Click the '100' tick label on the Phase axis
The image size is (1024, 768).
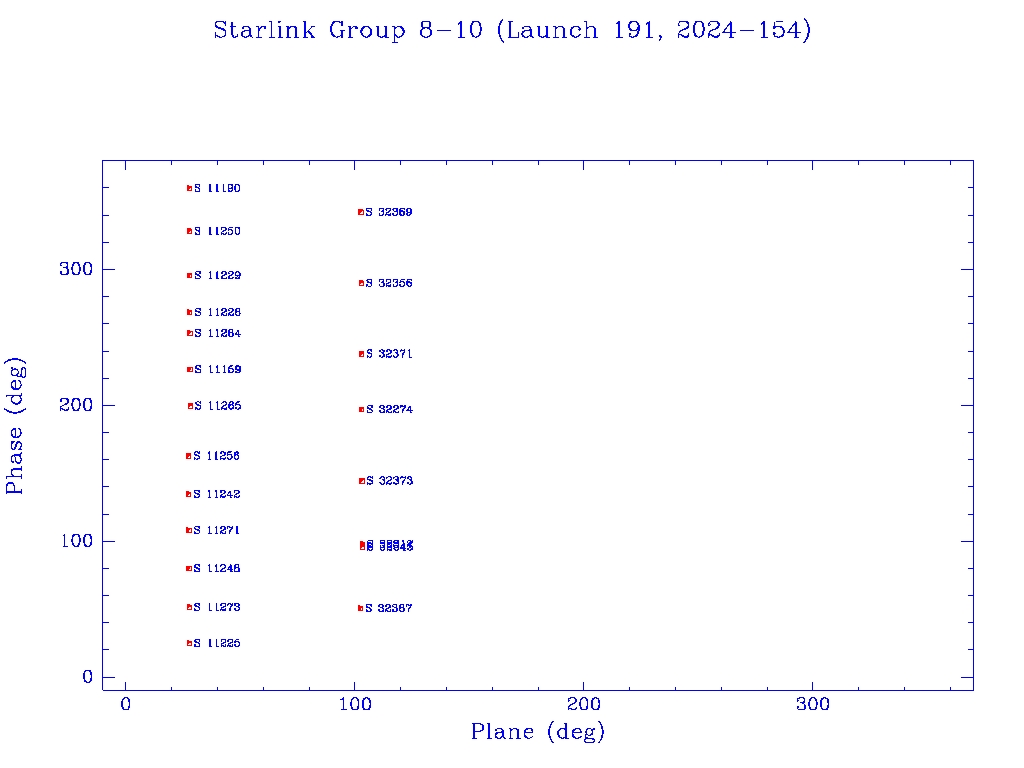(77, 541)
